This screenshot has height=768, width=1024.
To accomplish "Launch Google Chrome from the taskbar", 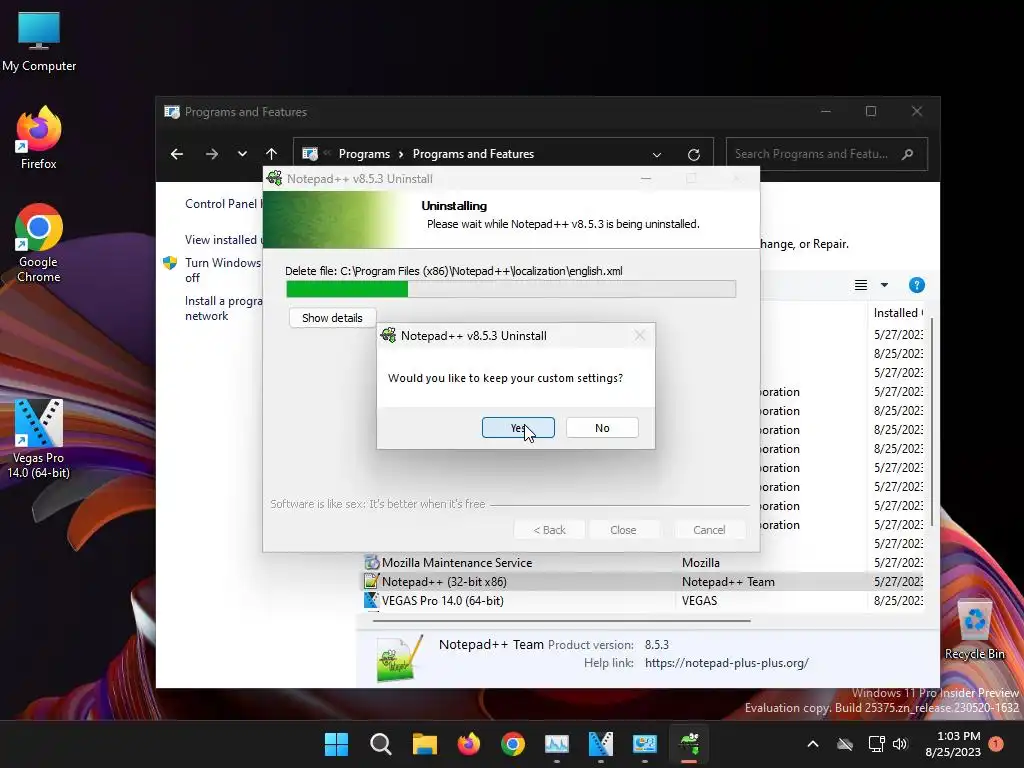I will [x=513, y=744].
